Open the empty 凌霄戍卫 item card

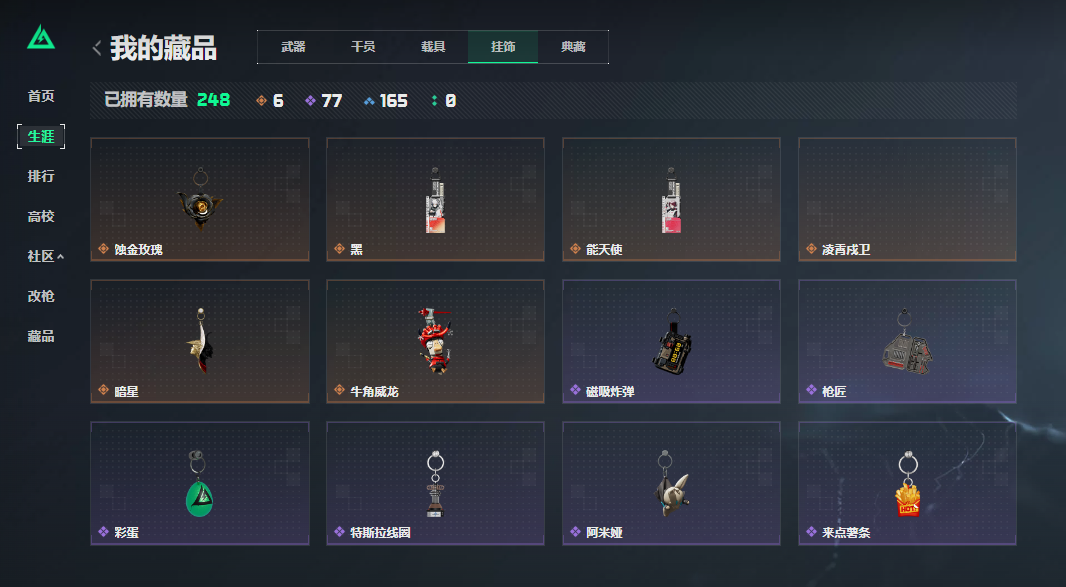click(x=907, y=199)
